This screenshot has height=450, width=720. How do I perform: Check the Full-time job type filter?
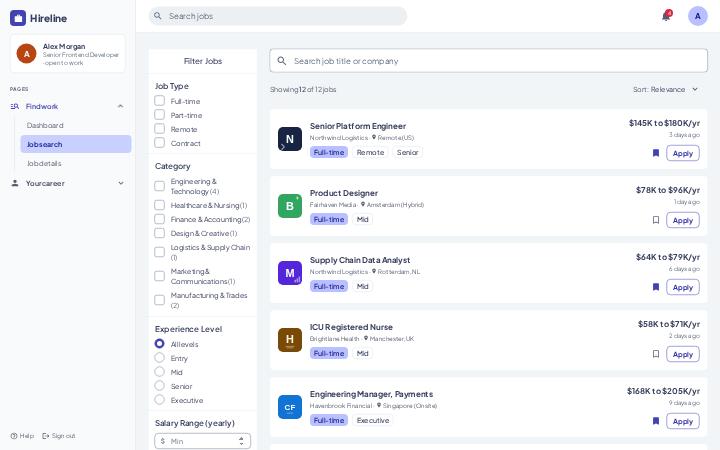pyautogui.click(x=159, y=101)
